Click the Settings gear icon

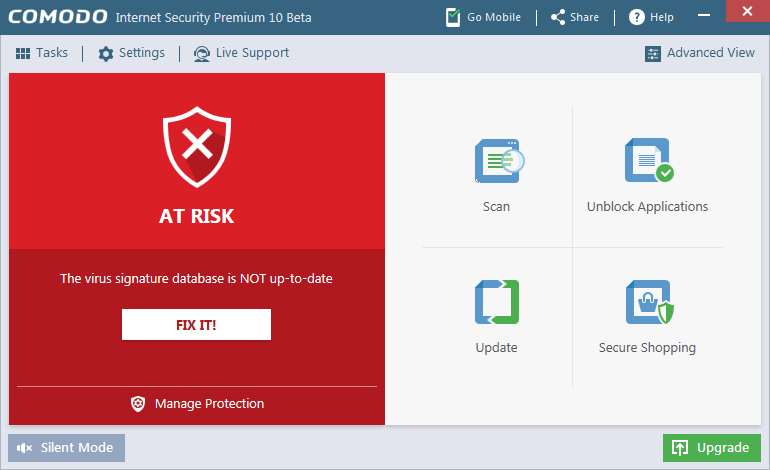point(106,54)
